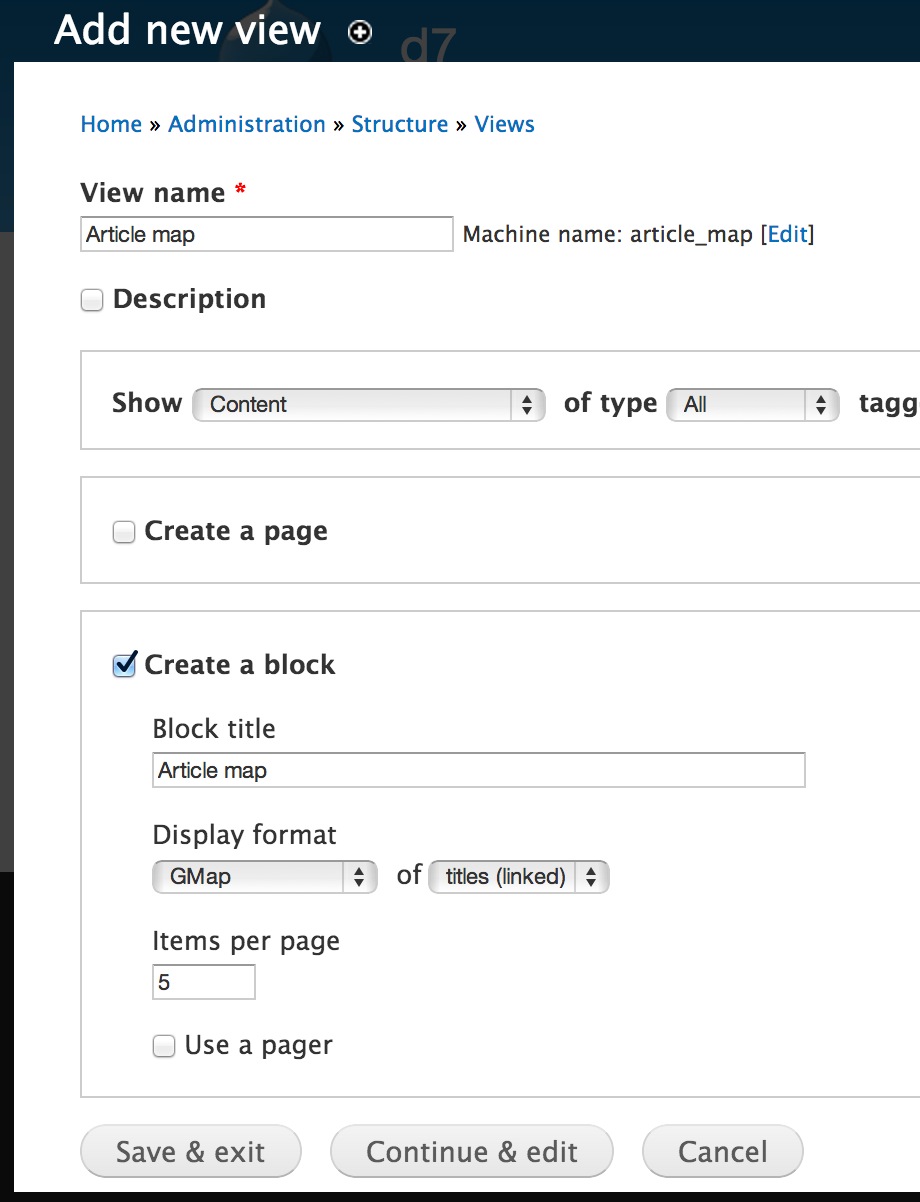Image resolution: width=920 pixels, height=1202 pixels.
Task: Uncheck the Create a block checkbox
Action: click(124, 665)
